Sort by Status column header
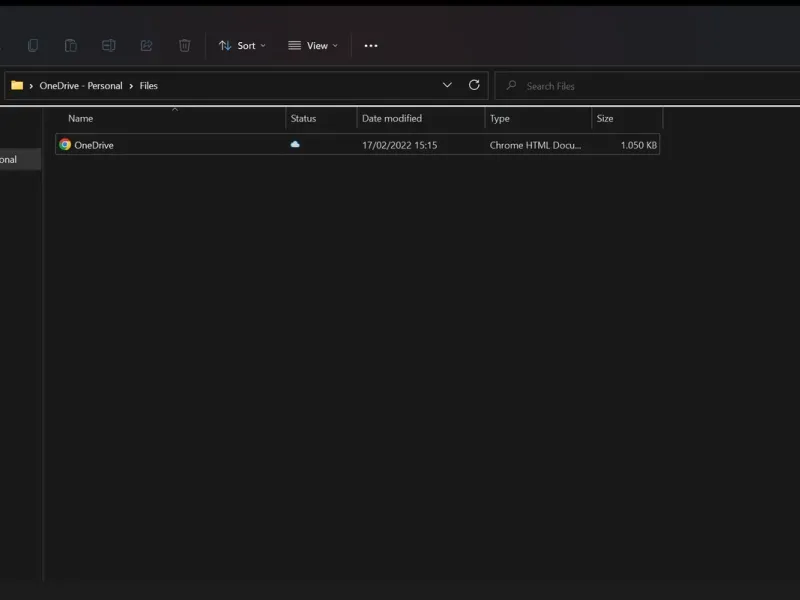Screen dimensions: 800x600 click(x=303, y=118)
